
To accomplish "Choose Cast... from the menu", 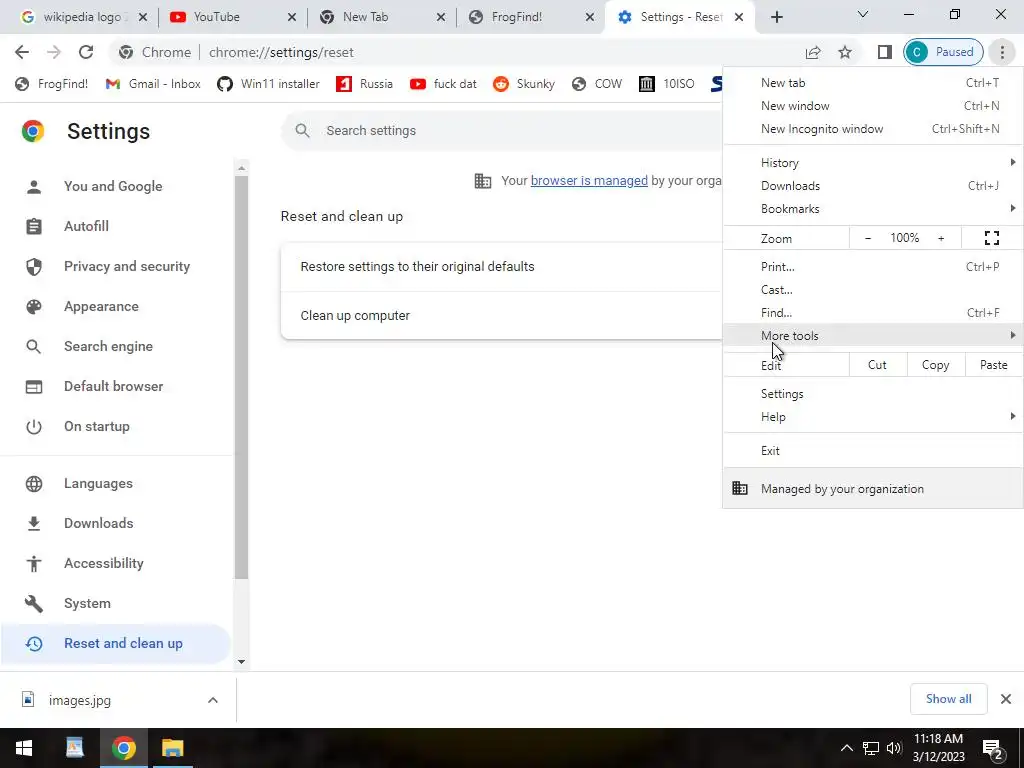I will tap(873, 290).
